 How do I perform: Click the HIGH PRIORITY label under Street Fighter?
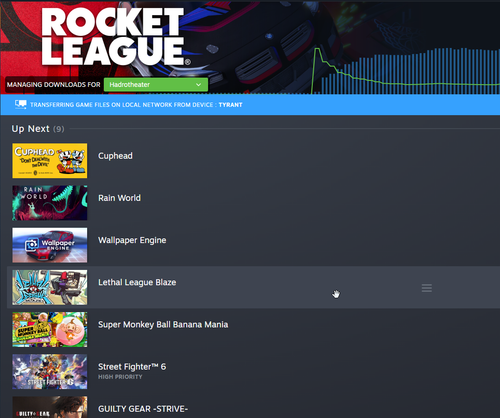tap(120, 377)
